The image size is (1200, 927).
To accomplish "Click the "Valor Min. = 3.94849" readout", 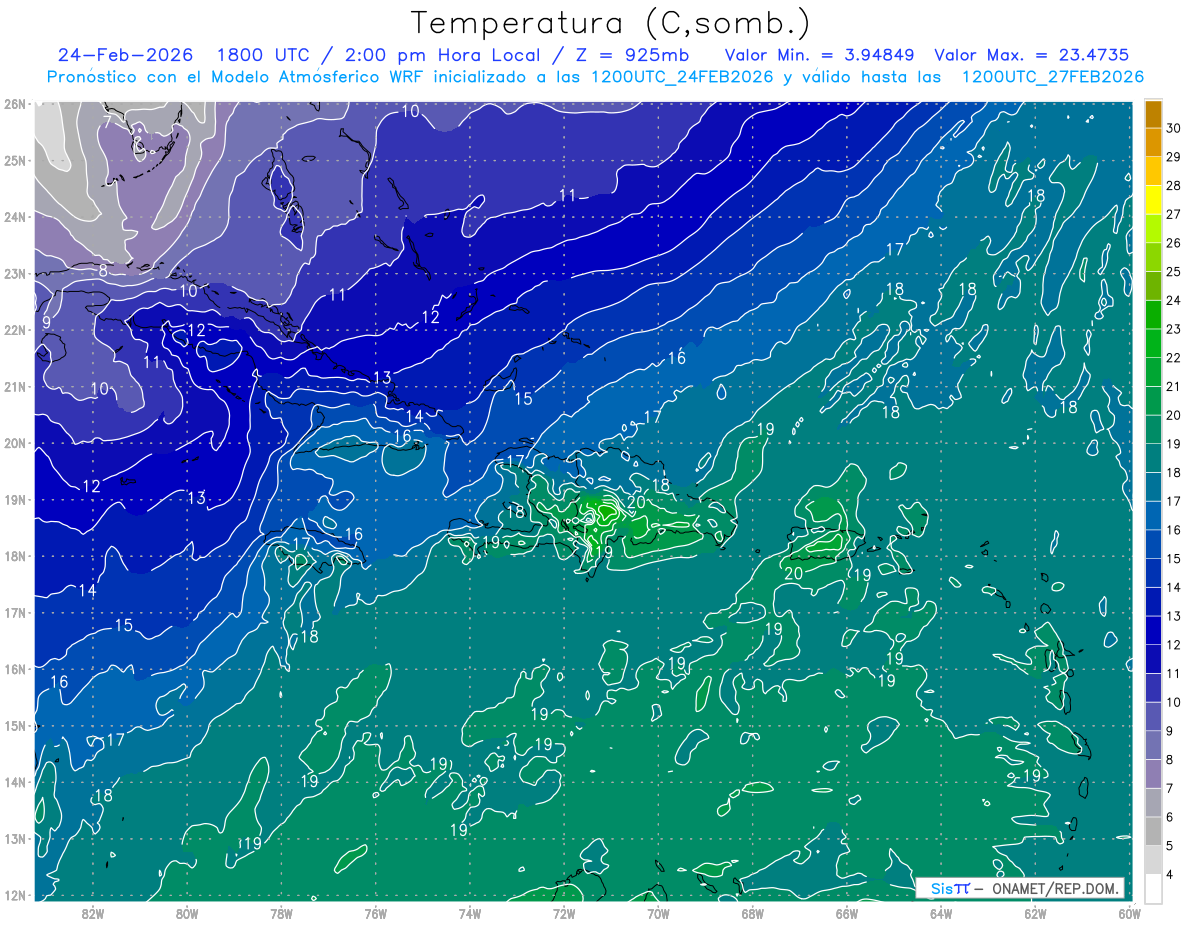I will click(x=818, y=55).
